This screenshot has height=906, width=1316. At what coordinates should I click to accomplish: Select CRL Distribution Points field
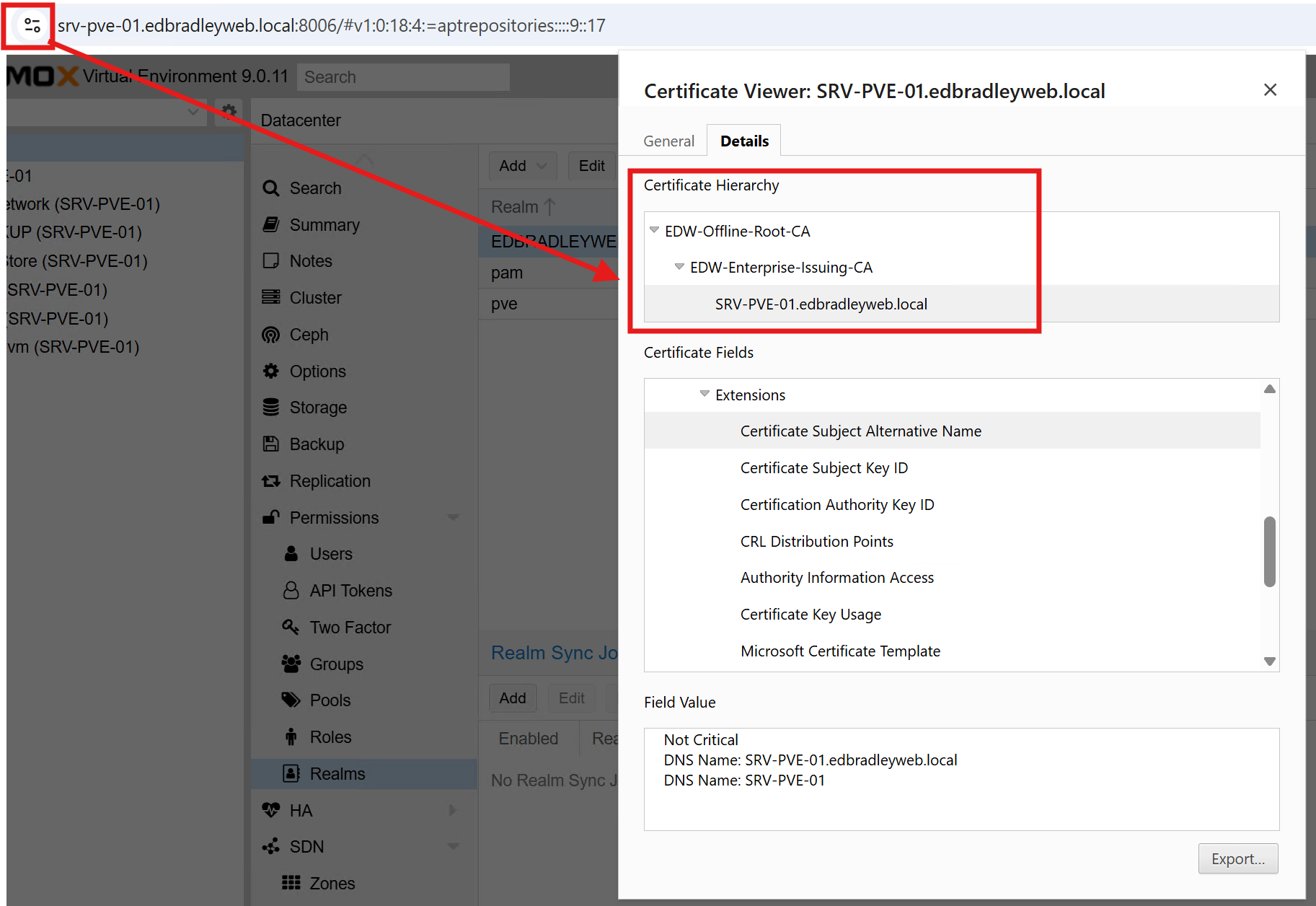click(816, 541)
